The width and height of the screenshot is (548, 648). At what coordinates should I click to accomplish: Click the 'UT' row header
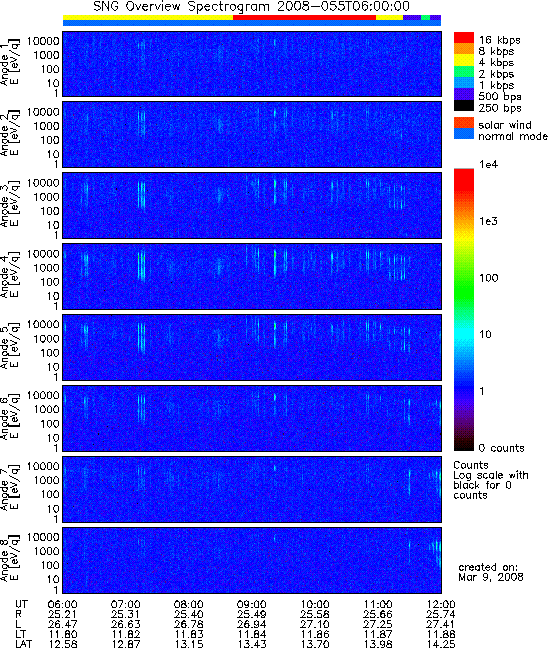21,605
